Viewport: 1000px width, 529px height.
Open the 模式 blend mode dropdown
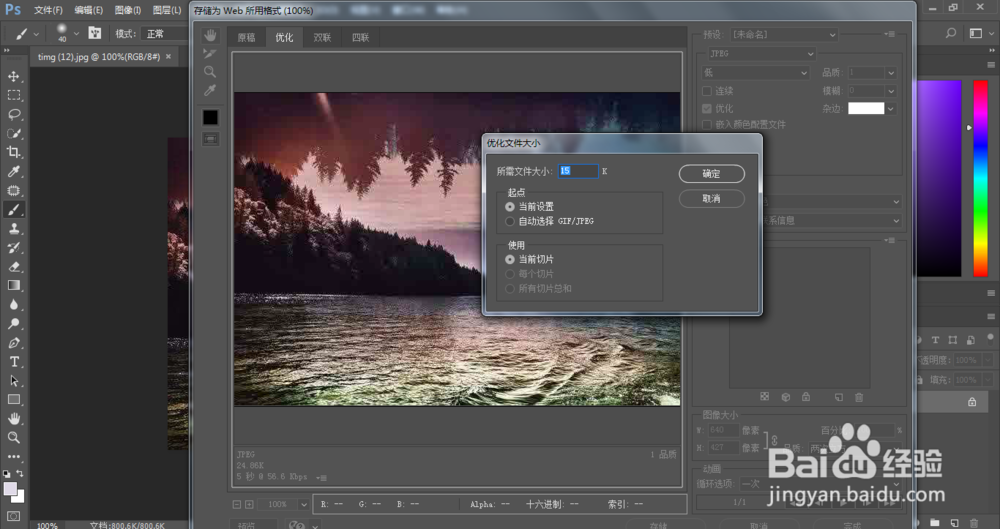coord(165,34)
